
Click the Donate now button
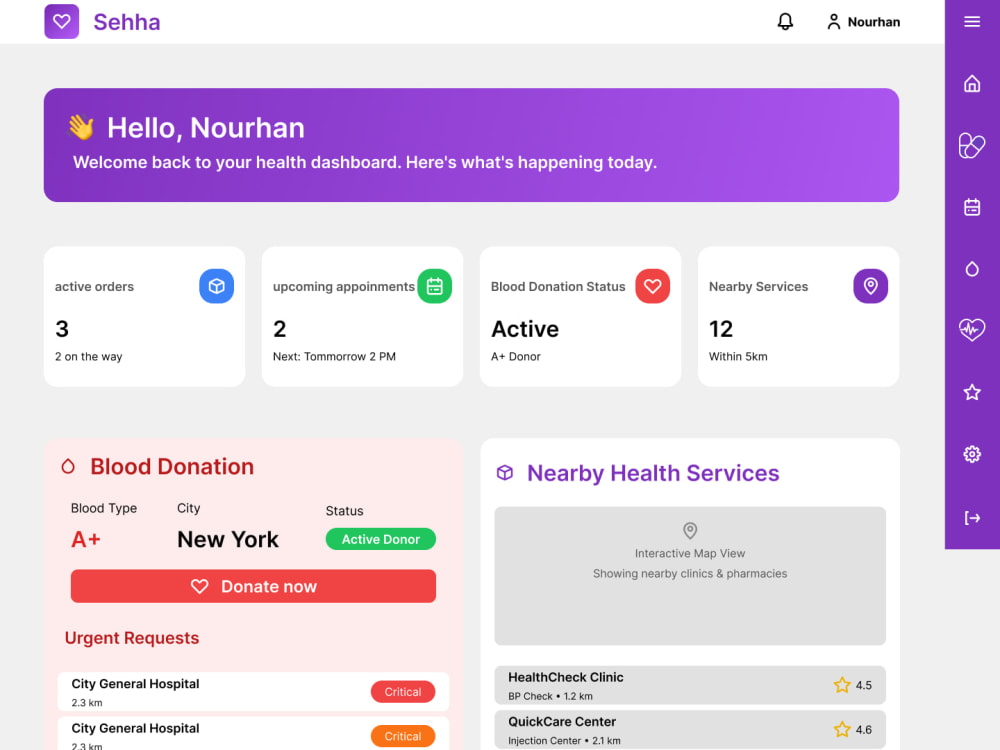[x=253, y=586]
